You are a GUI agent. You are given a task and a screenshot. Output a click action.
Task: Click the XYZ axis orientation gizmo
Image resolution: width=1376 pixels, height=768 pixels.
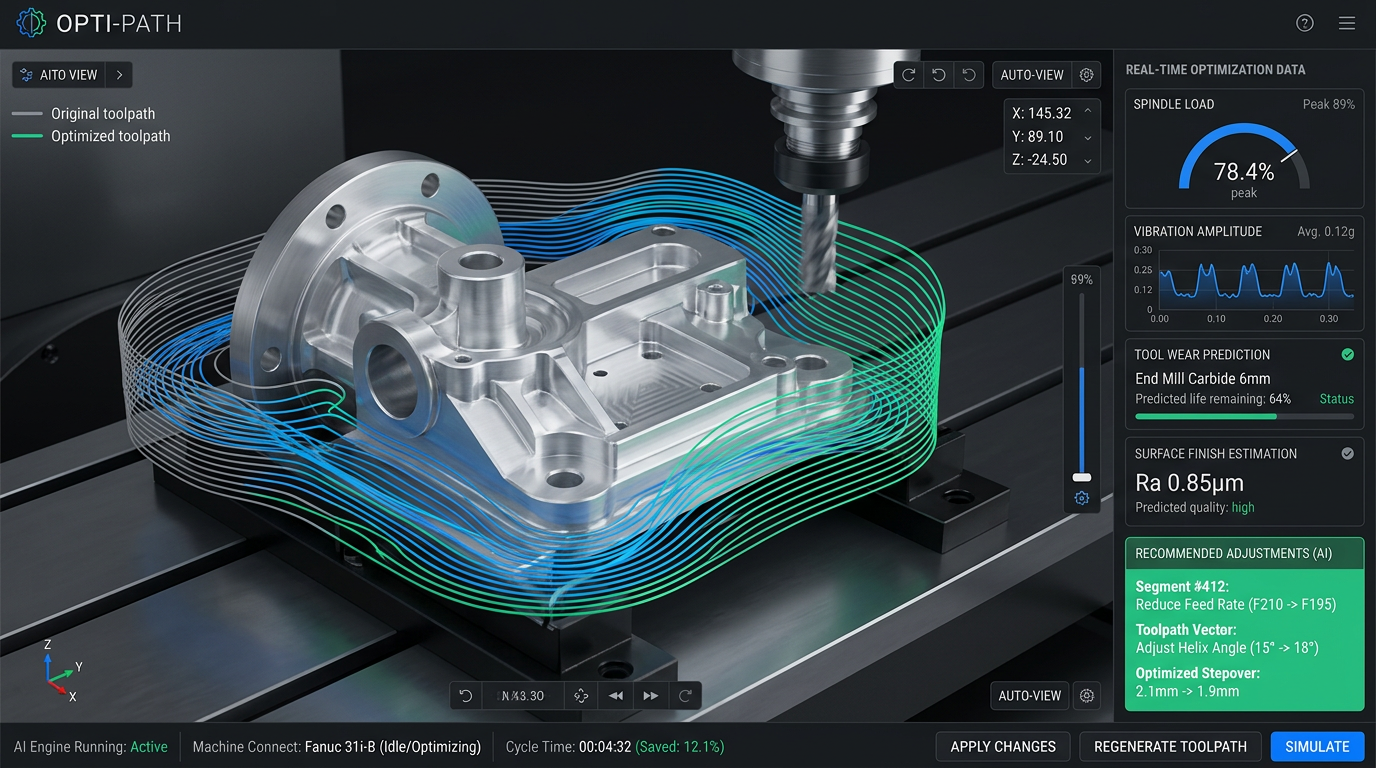click(62, 669)
